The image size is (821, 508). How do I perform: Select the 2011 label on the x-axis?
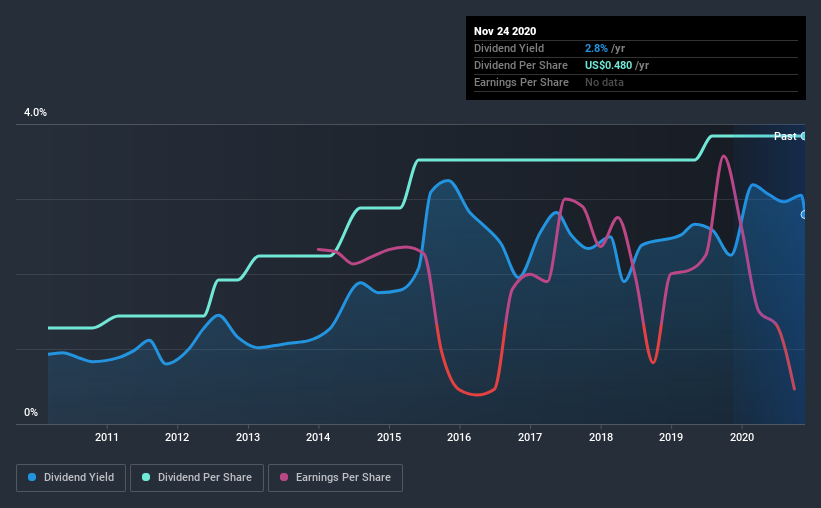[x=107, y=437]
